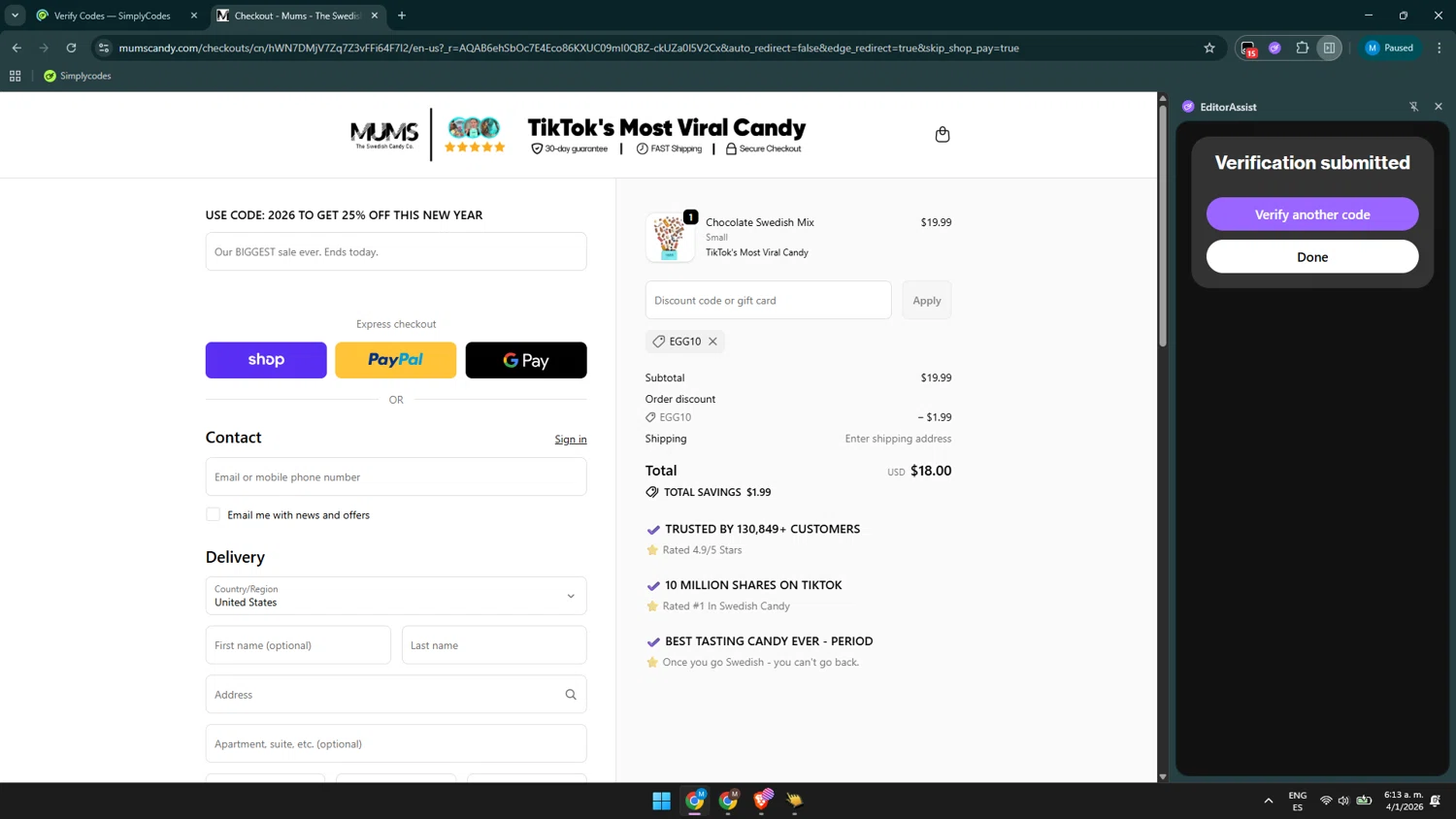Click the address search magnifier icon
1456x819 pixels.
tap(571, 695)
